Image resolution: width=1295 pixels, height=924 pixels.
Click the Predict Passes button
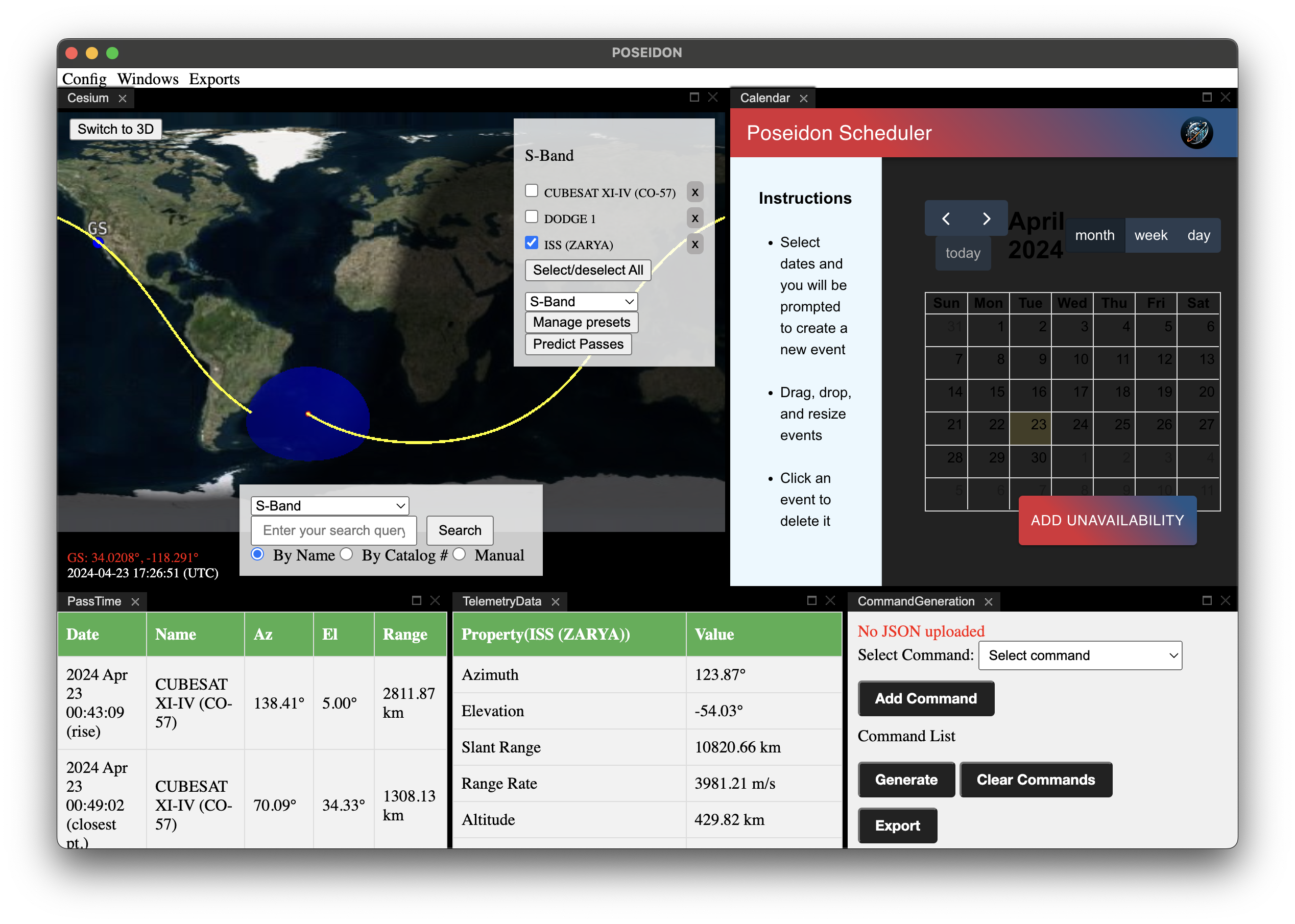578,344
